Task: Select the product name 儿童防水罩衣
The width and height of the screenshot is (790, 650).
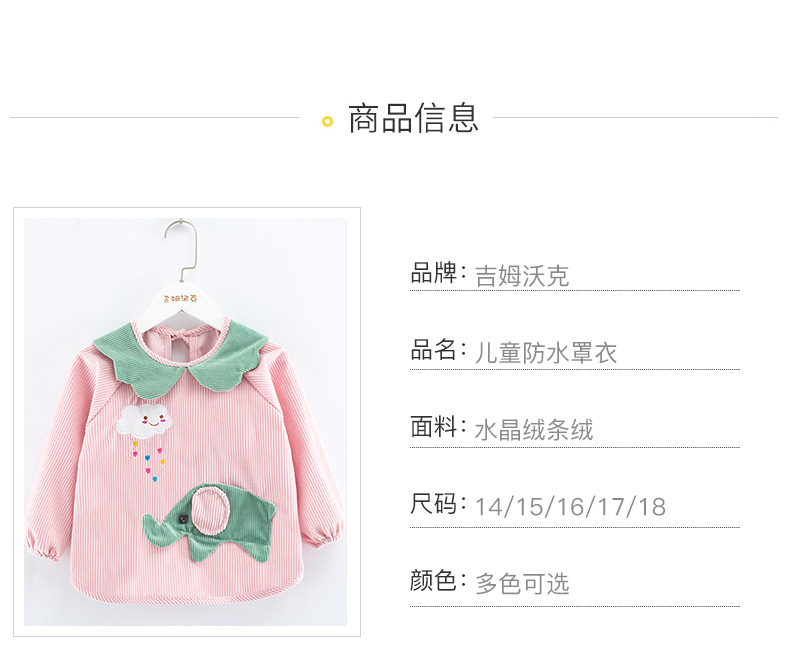Action: 546,353
